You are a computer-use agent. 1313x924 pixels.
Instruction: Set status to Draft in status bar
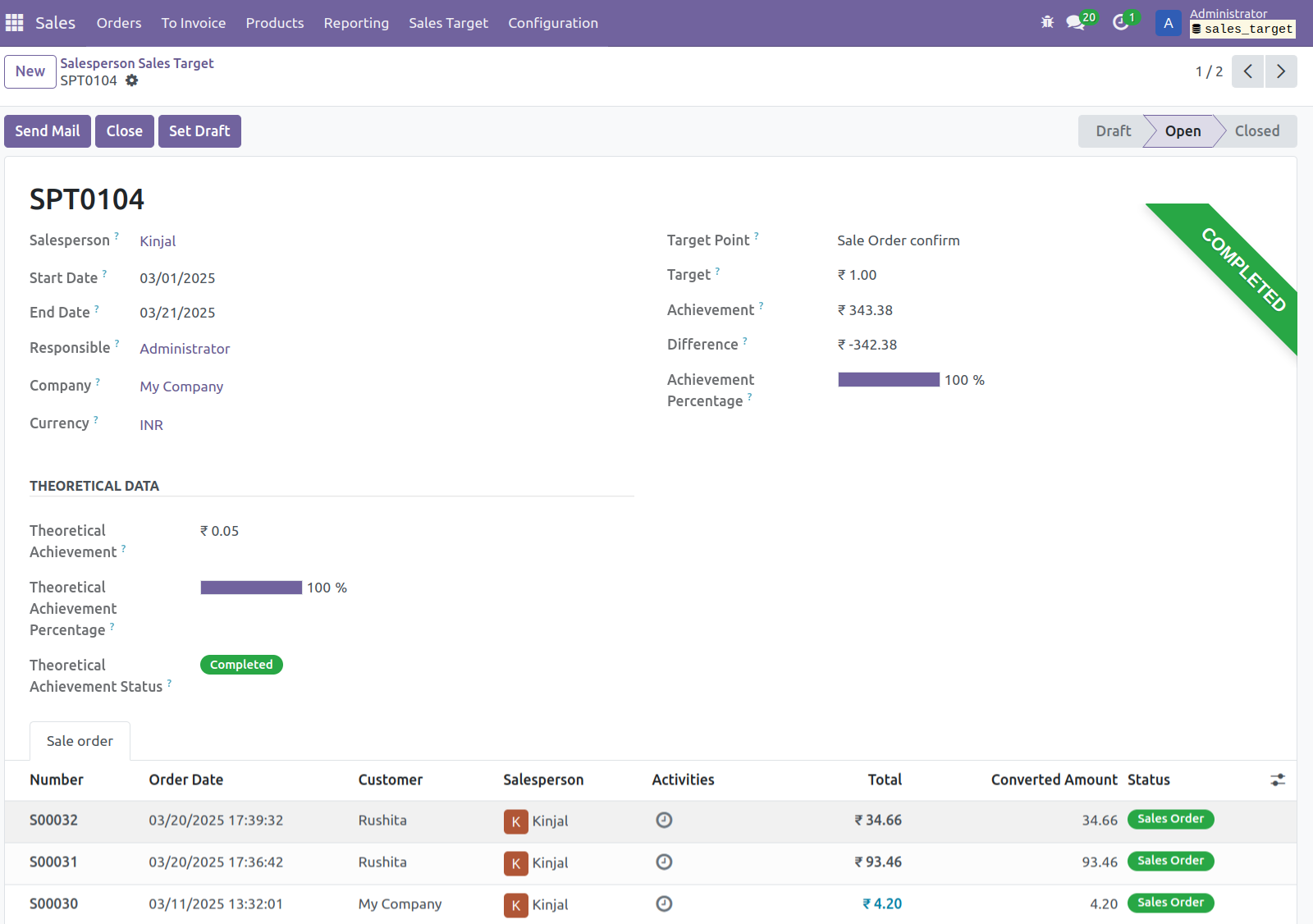pos(1113,131)
